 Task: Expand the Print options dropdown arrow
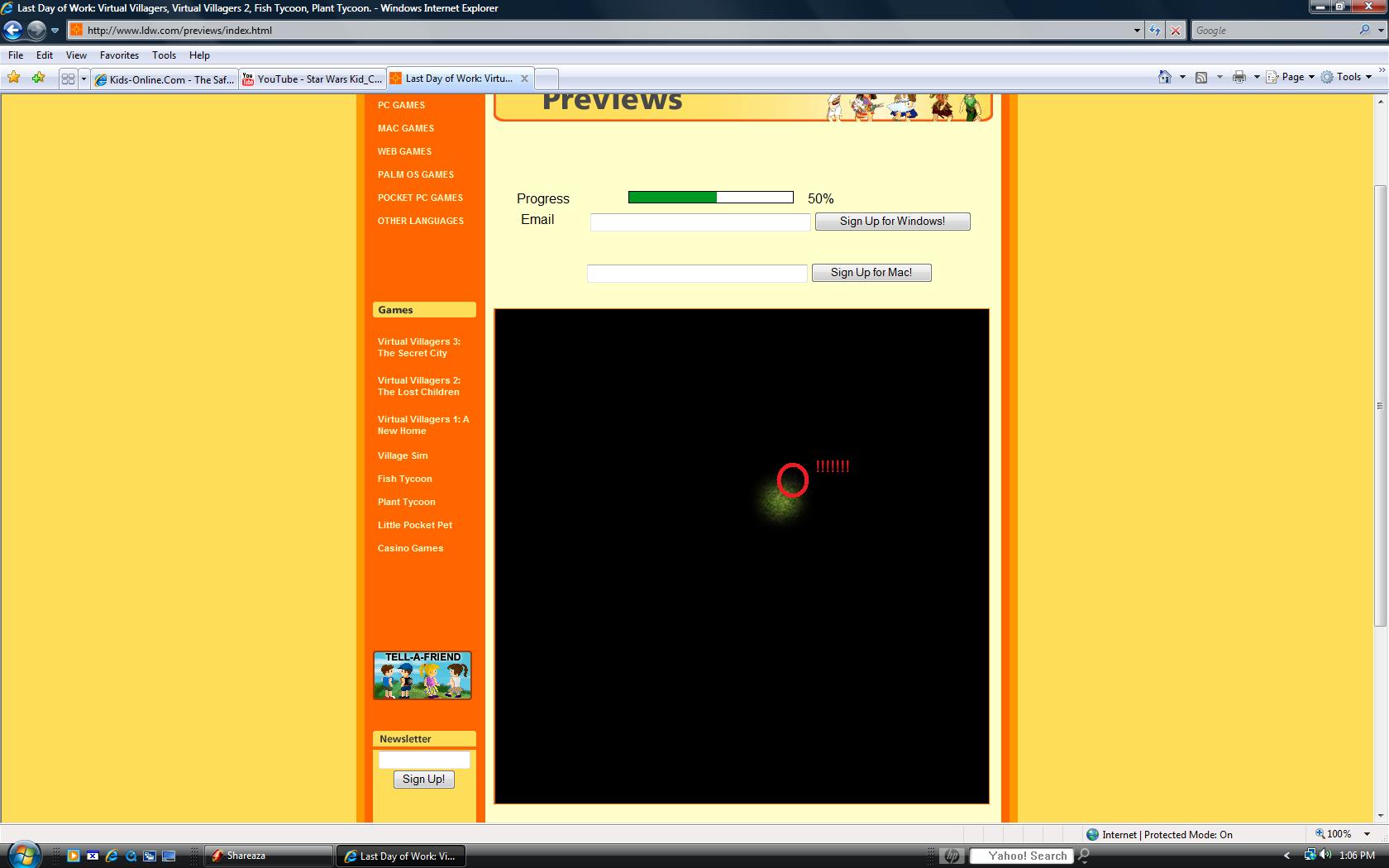tap(1257, 77)
